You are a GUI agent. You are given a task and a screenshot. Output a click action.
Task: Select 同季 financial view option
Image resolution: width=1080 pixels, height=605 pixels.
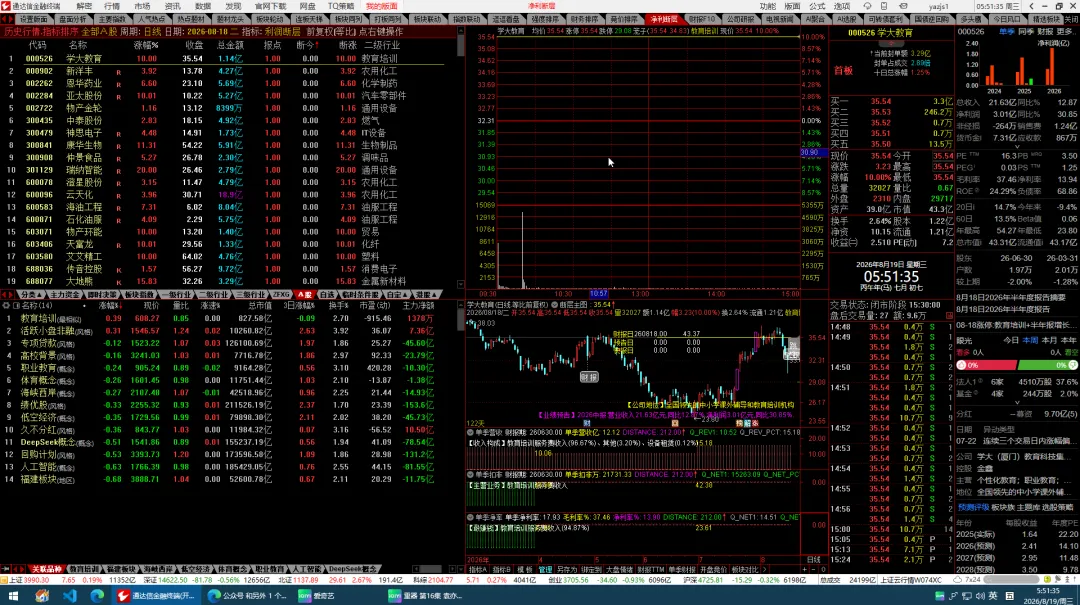pos(1026,32)
